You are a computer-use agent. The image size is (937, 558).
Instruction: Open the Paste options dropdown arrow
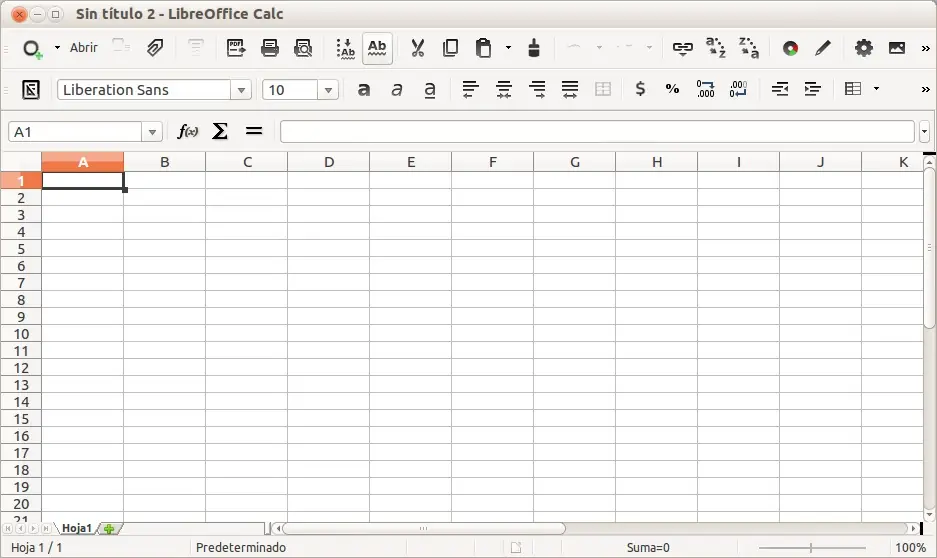[x=509, y=47]
